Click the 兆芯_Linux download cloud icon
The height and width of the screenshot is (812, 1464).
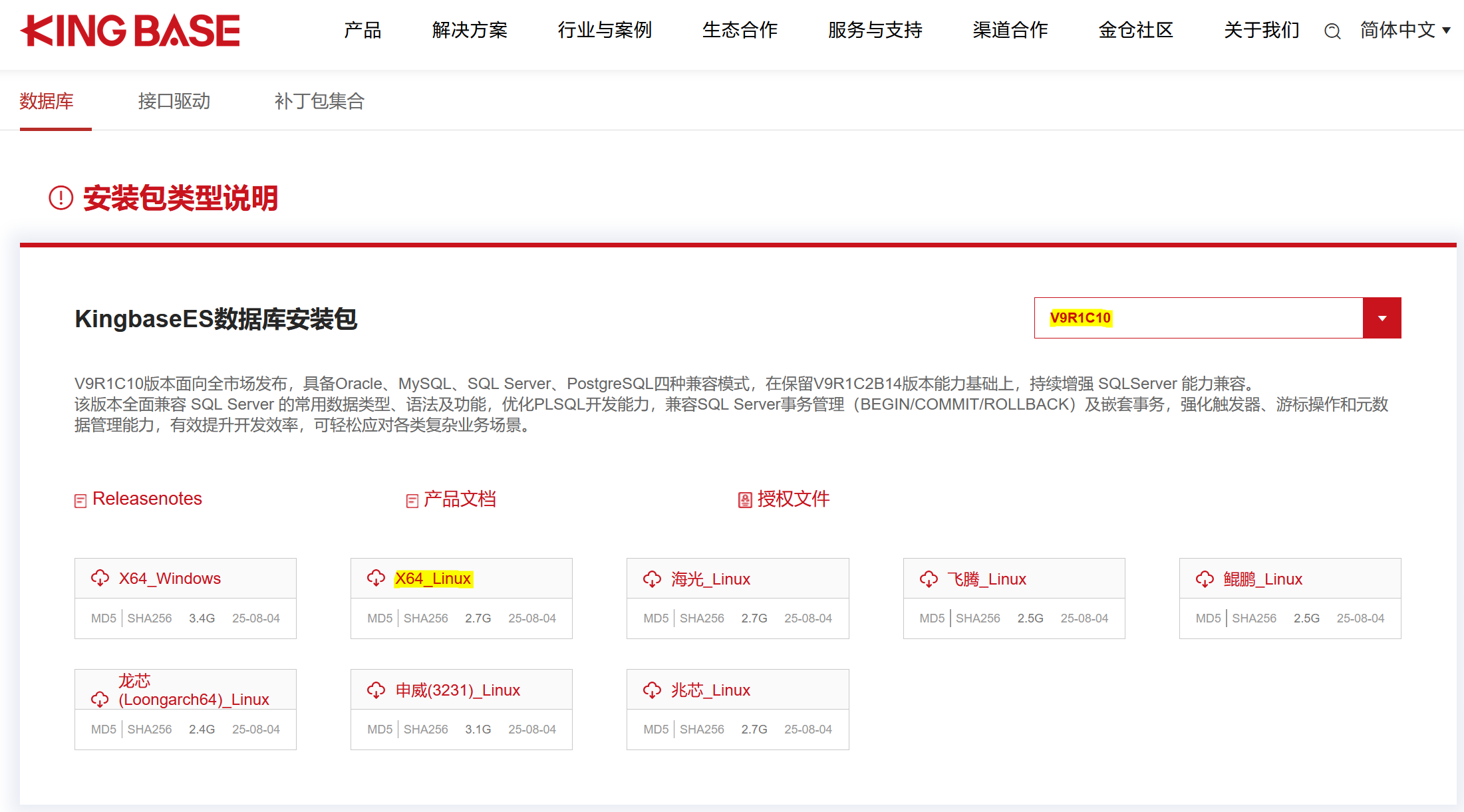(x=652, y=690)
